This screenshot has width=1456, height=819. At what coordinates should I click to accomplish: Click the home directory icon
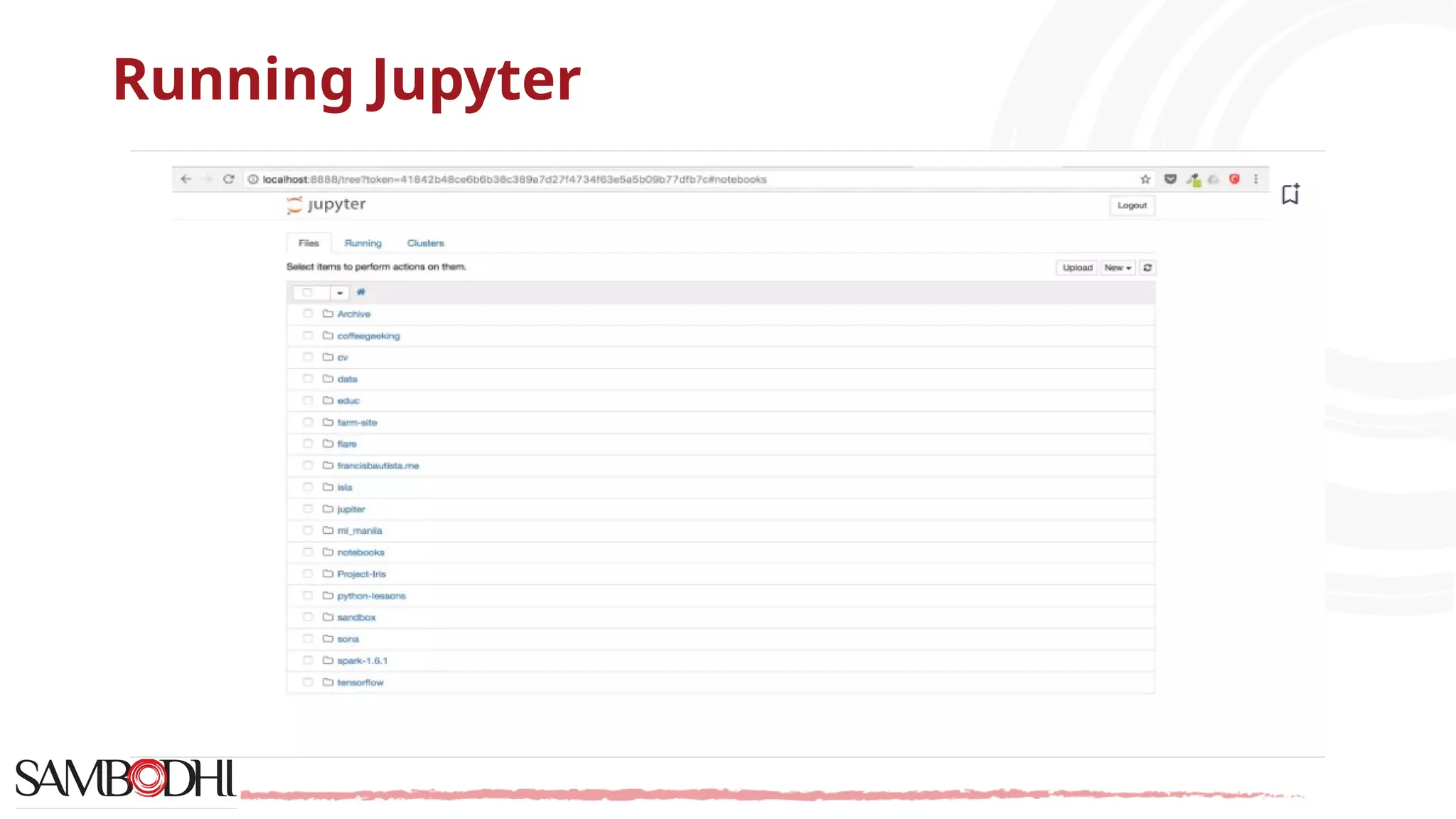[x=361, y=292]
